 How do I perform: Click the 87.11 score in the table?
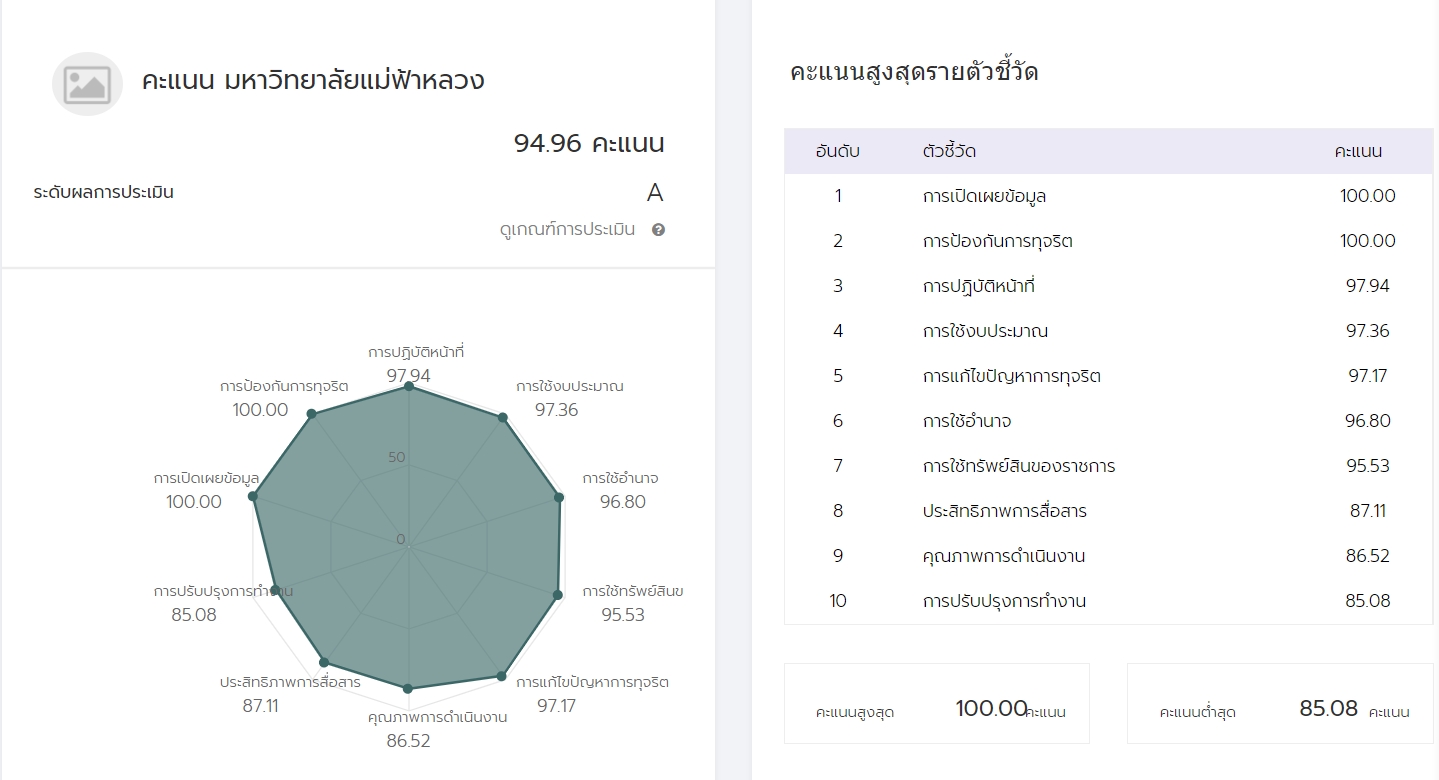[1367, 511]
